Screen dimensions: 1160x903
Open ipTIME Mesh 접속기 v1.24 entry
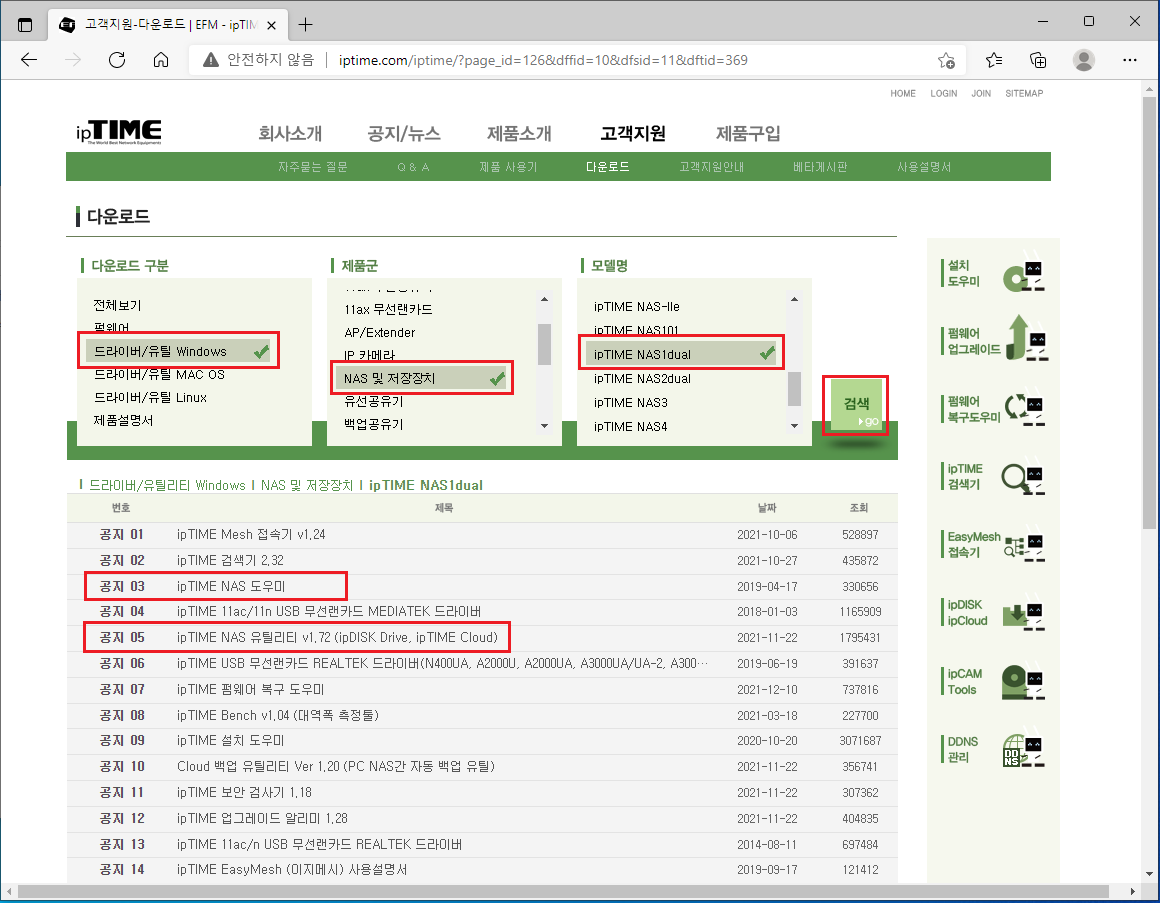point(251,535)
